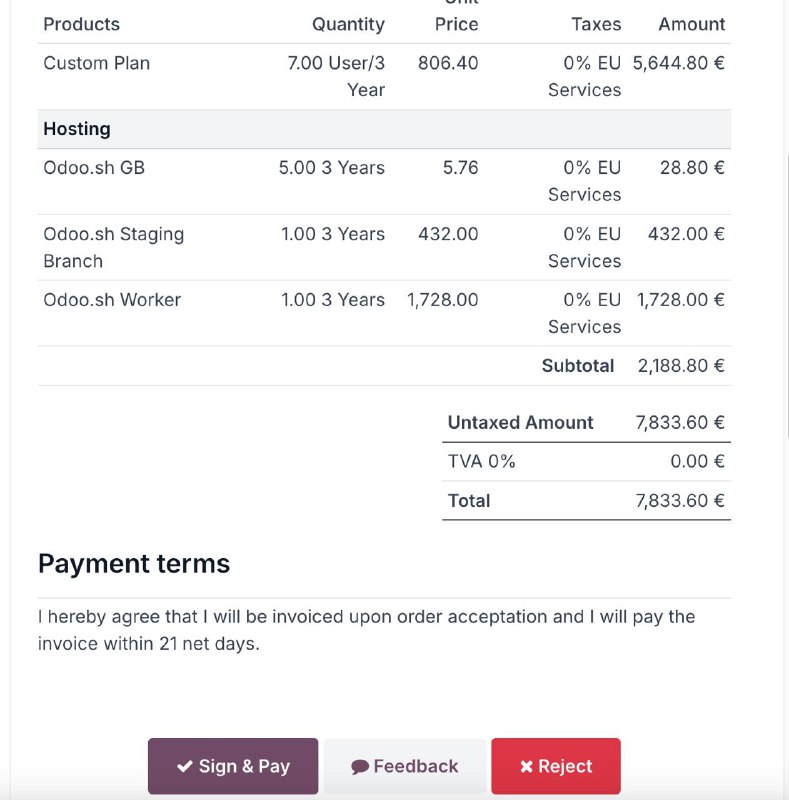Click the Quantity column header
The image size is (789, 800).
pos(348,24)
